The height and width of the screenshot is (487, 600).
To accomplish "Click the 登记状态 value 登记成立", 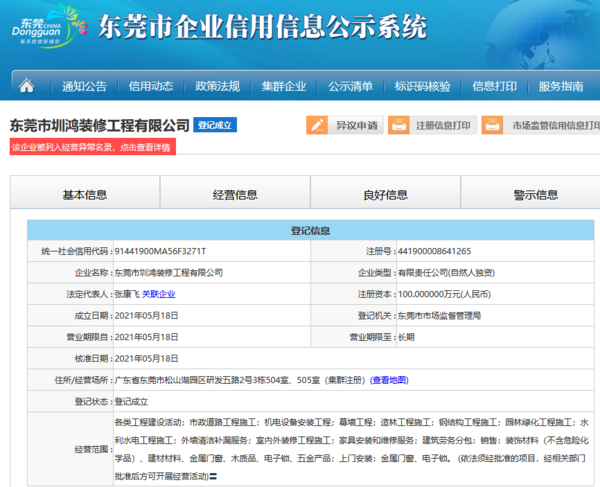I will (x=131, y=401).
